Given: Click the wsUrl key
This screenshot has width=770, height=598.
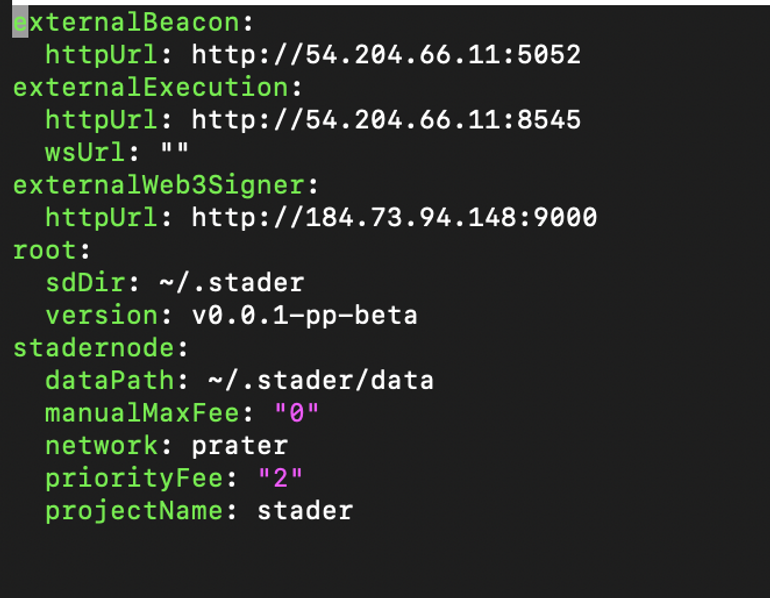Looking at the screenshot, I should [85, 152].
